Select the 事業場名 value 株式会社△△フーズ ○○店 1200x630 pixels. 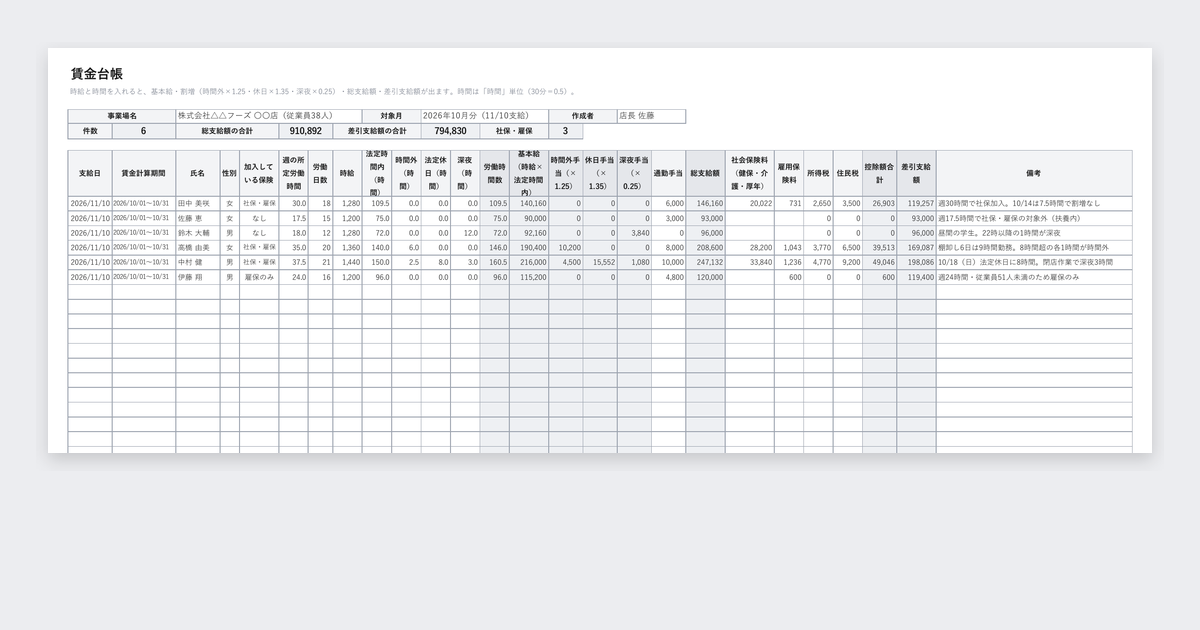pos(269,116)
